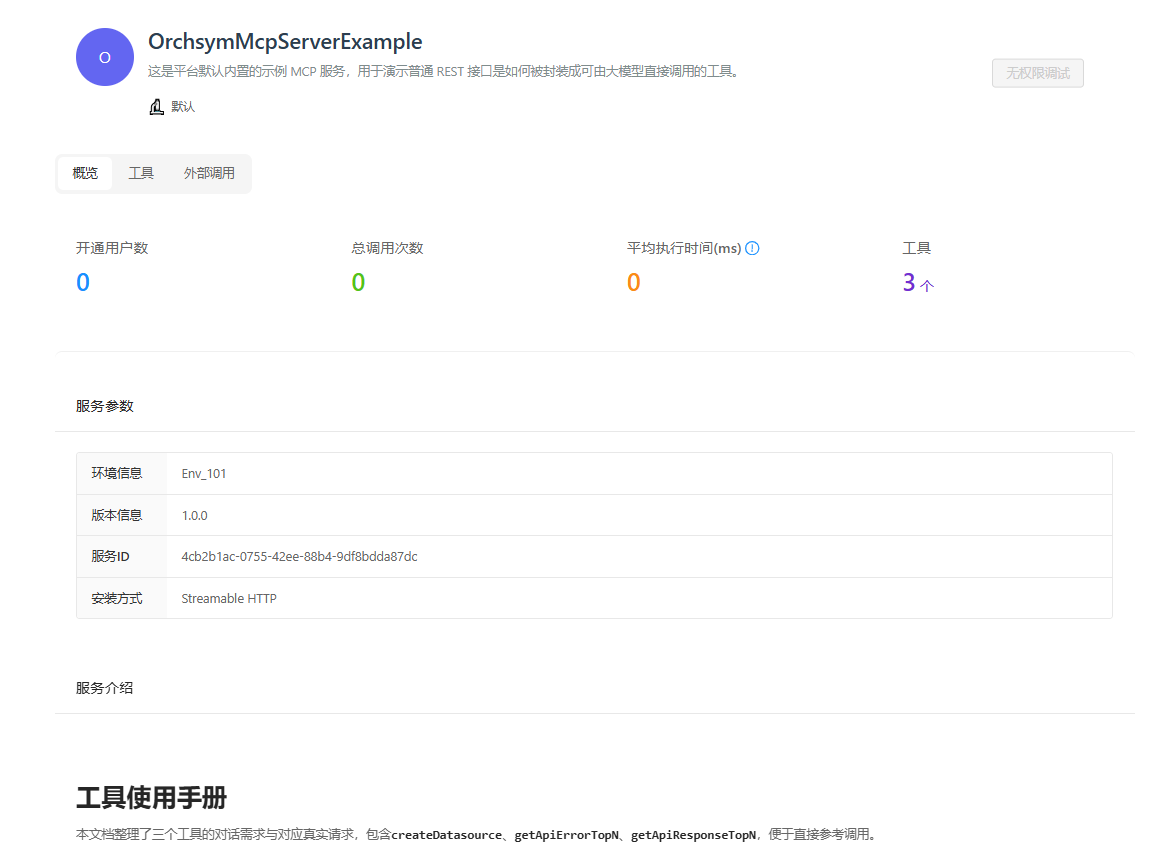Click the purple tool count "3 个"
Viewport: 1153px width, 856px height.
(x=917, y=284)
